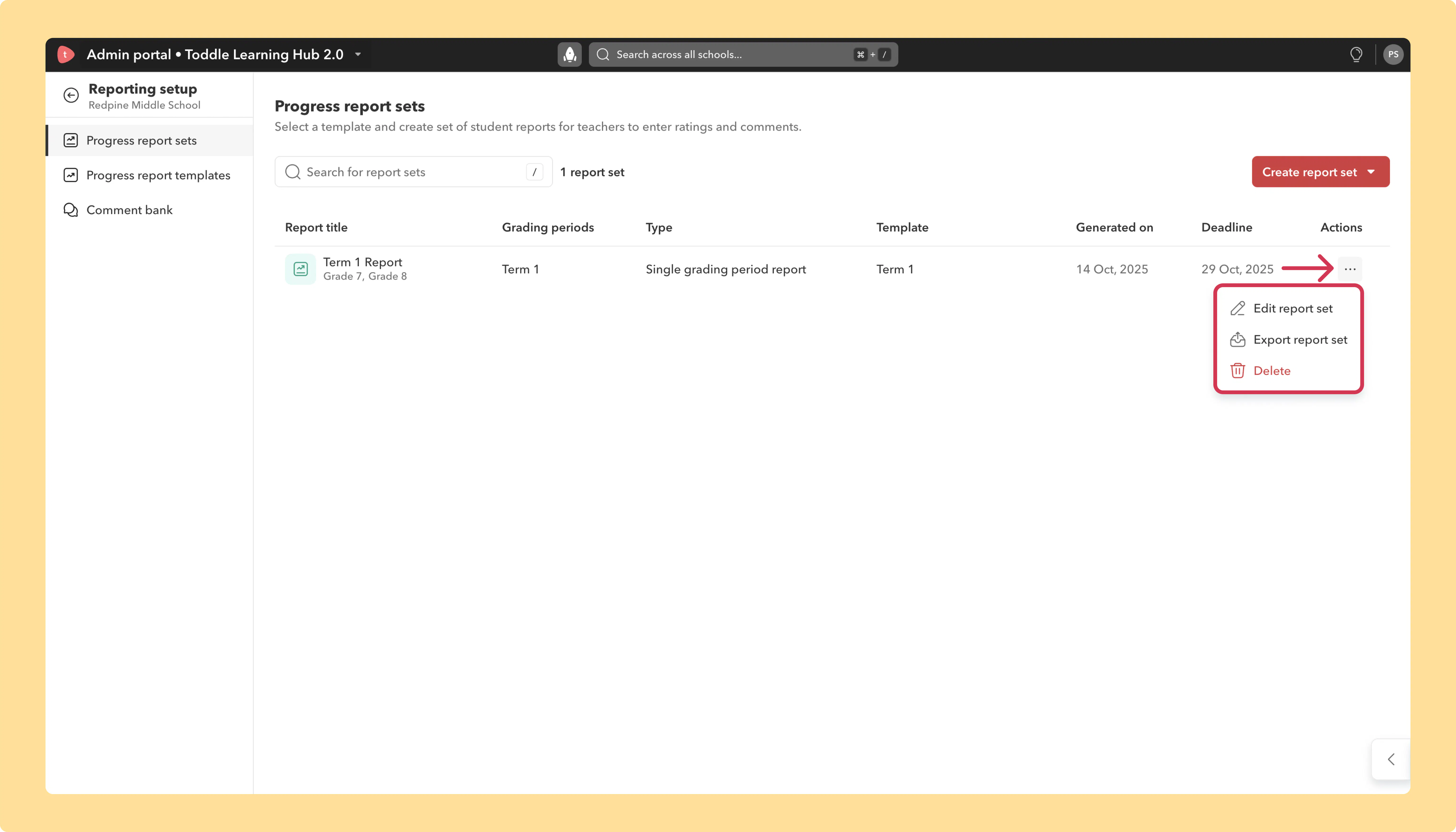Open the Term 1 Report title link
This screenshot has height=832, width=1456.
(x=362, y=262)
